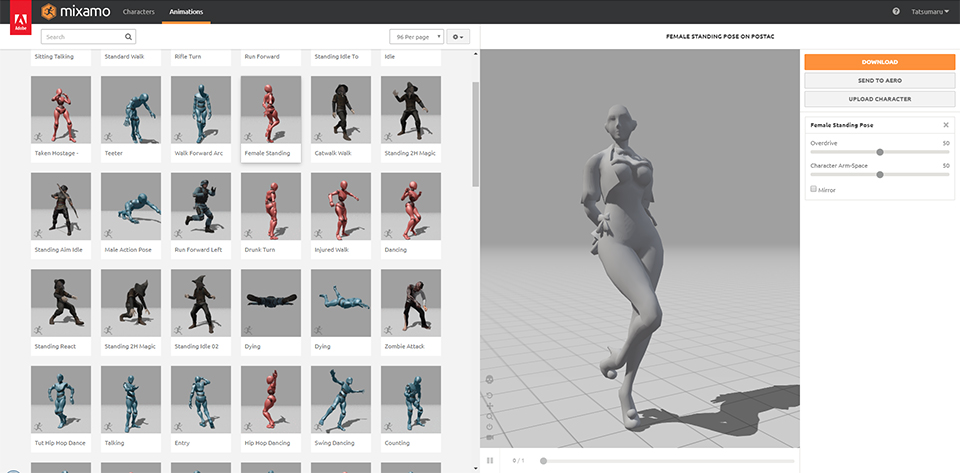960x473 pixels.
Task: Click the Download button
Action: (880, 62)
